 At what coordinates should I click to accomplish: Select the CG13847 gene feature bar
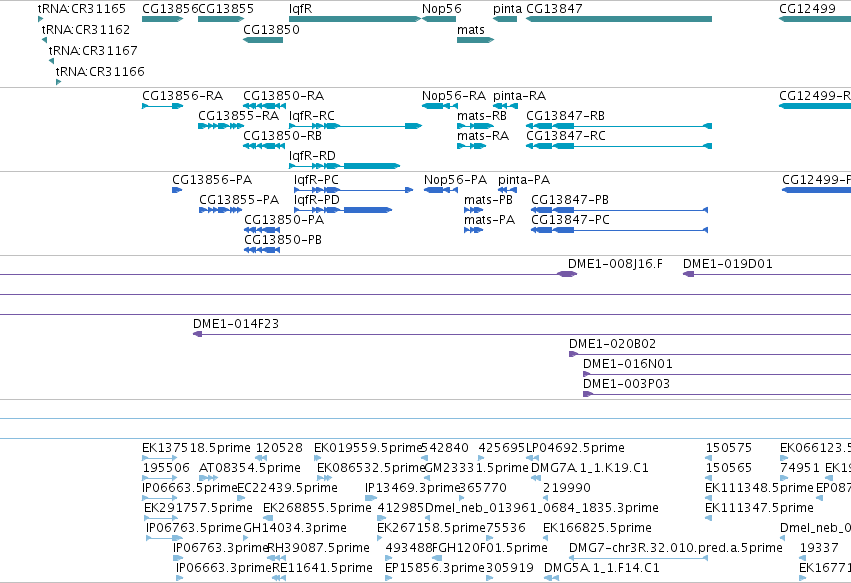click(619, 19)
